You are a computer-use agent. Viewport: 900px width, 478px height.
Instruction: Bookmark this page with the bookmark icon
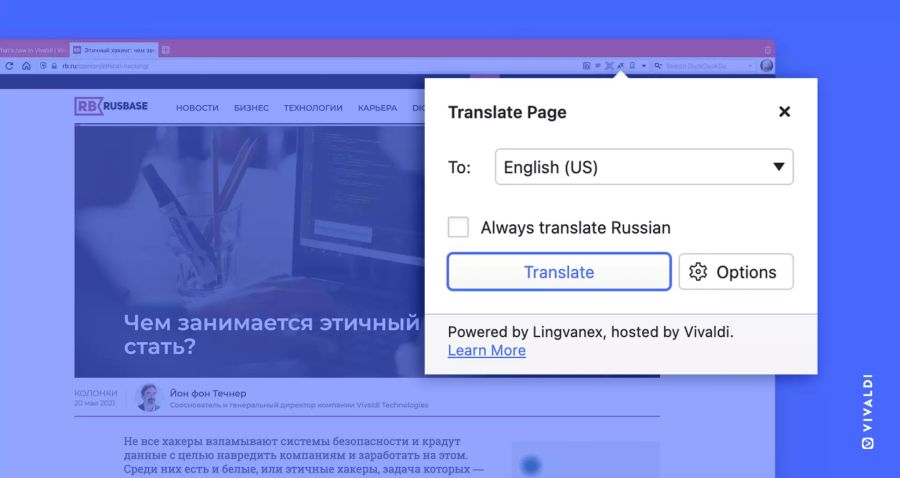click(x=632, y=66)
